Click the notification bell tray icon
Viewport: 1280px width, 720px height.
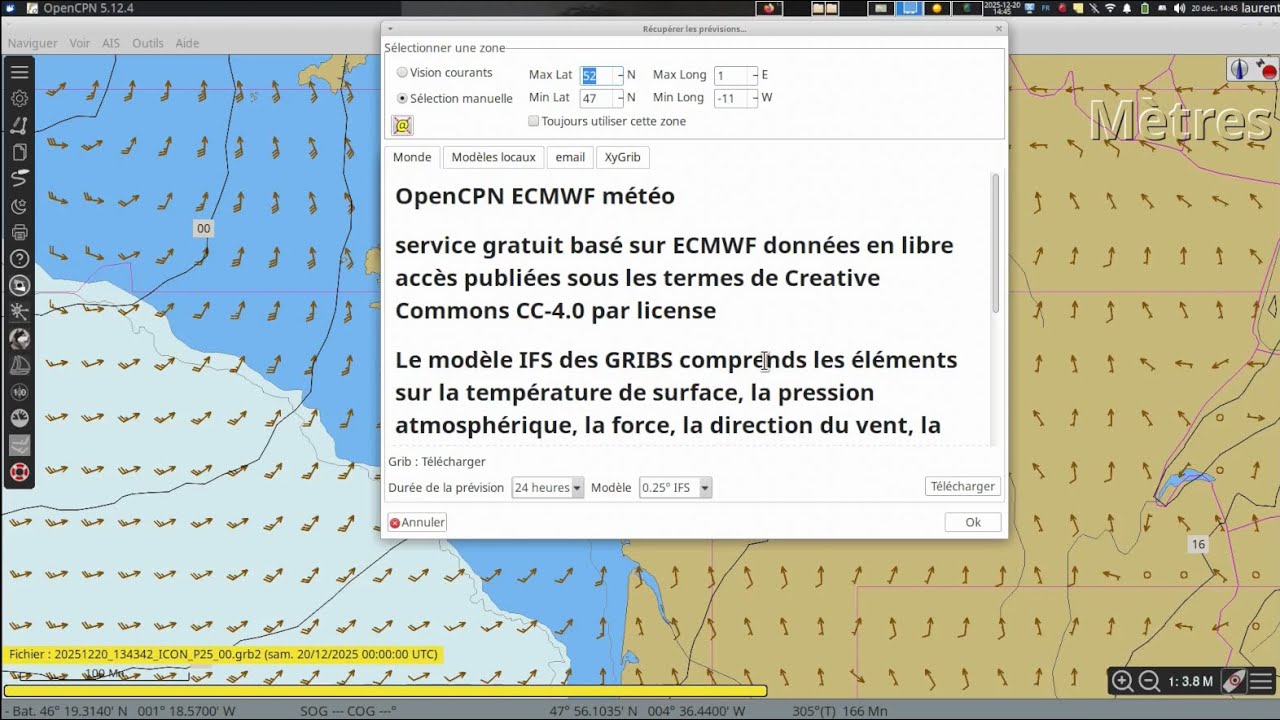pos(1128,8)
